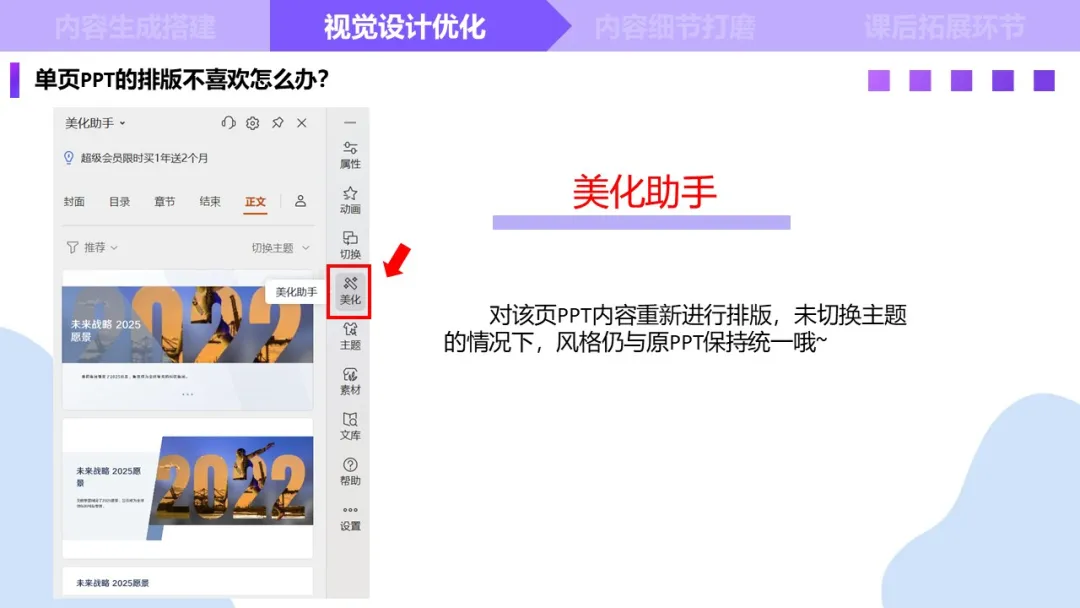1080x608 pixels.
Task: Select the third partially visible 未来战略 layout
Action: click(187, 582)
